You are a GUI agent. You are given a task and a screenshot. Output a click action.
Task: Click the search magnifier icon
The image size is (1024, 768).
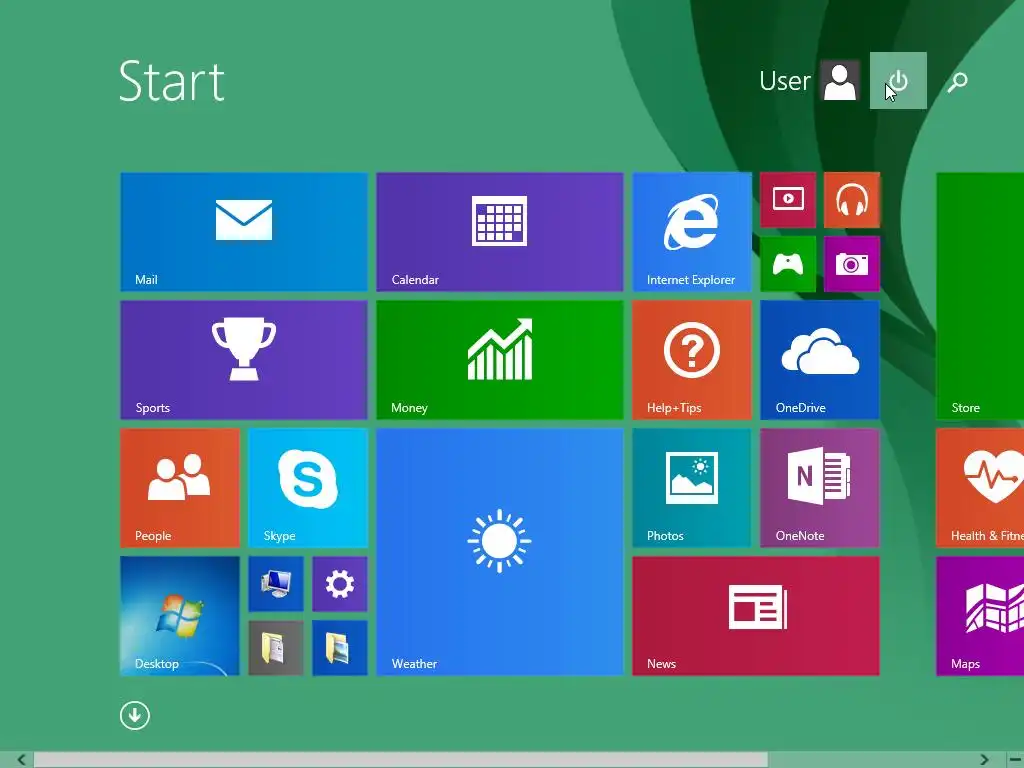[957, 81]
